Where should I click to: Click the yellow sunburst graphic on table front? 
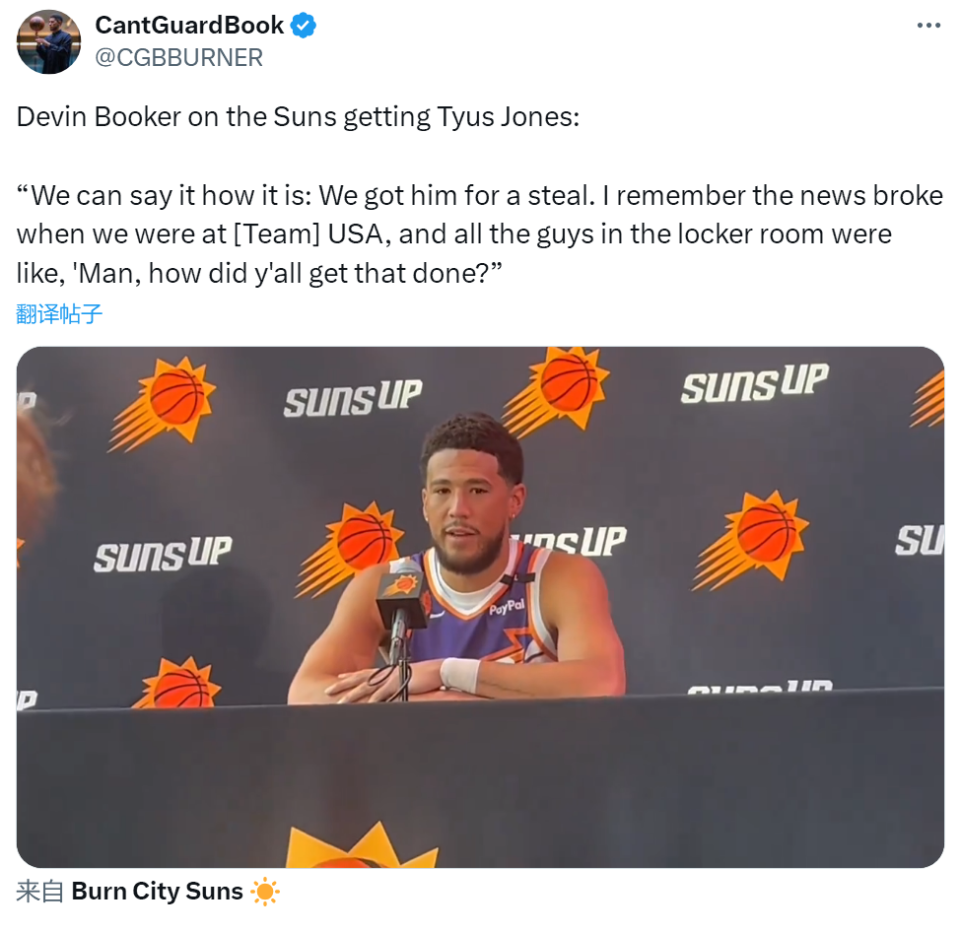click(362, 845)
